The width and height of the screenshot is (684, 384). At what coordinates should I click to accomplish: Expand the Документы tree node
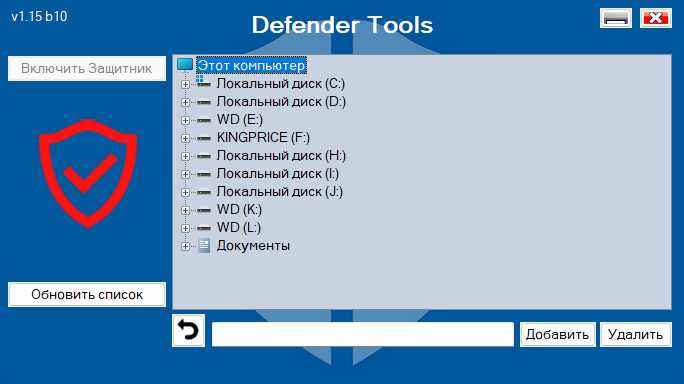[185, 246]
